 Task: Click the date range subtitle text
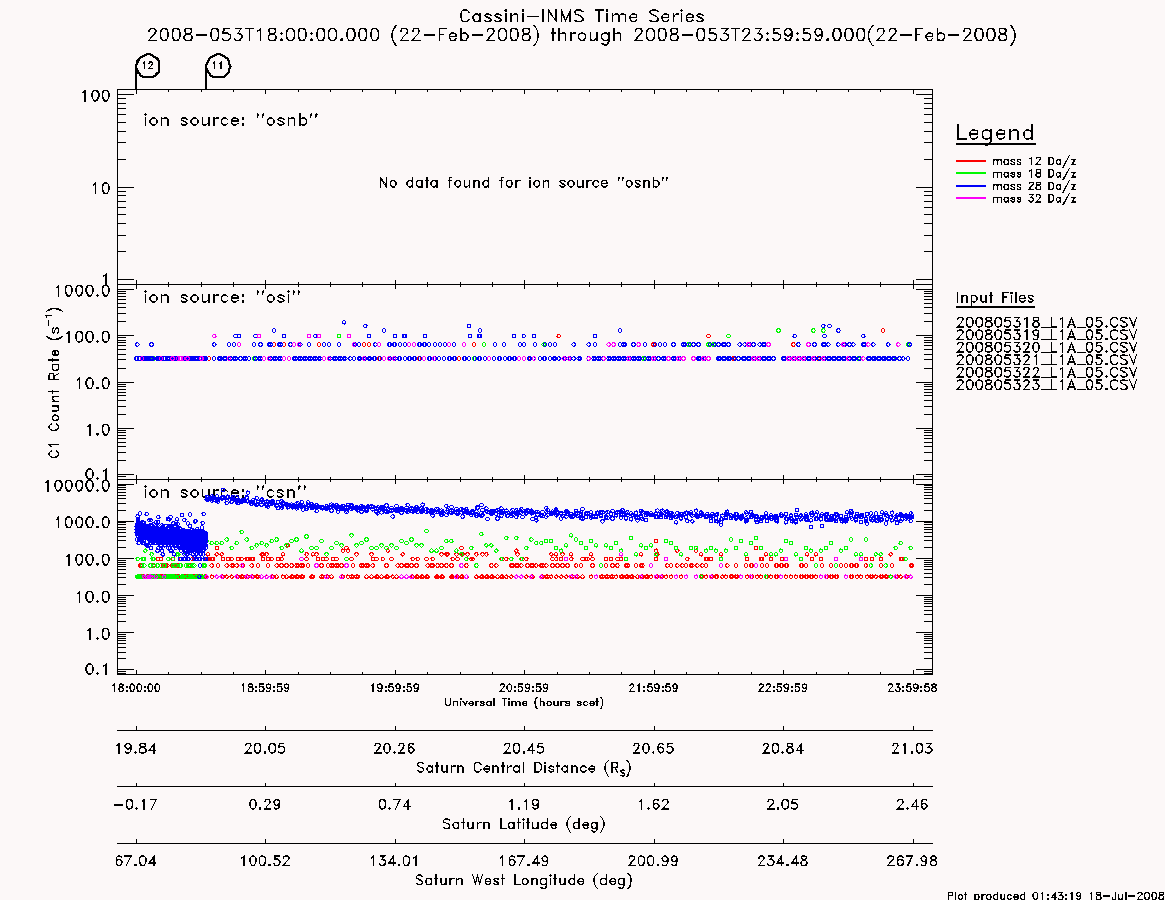click(582, 35)
